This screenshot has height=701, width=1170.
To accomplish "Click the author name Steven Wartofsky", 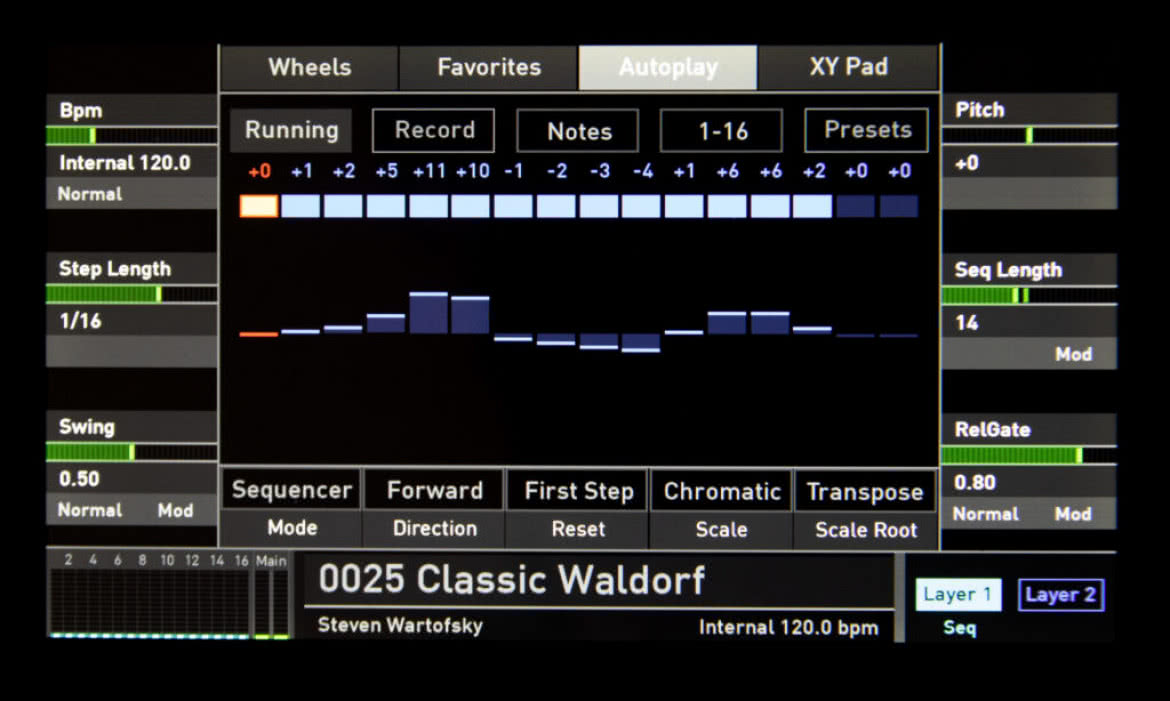I will coord(400,626).
